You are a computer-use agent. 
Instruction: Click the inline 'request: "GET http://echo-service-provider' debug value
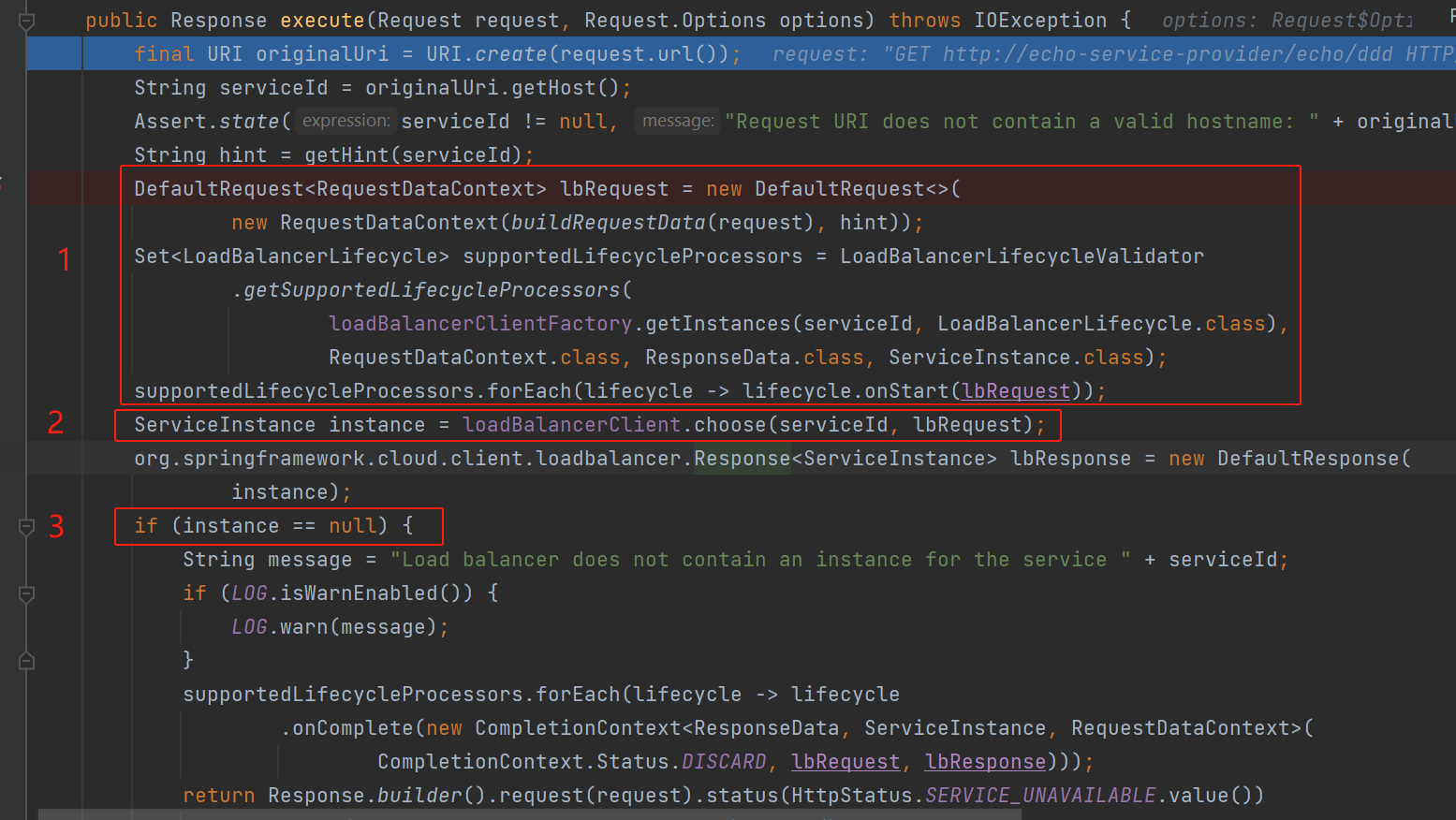(x=1114, y=54)
